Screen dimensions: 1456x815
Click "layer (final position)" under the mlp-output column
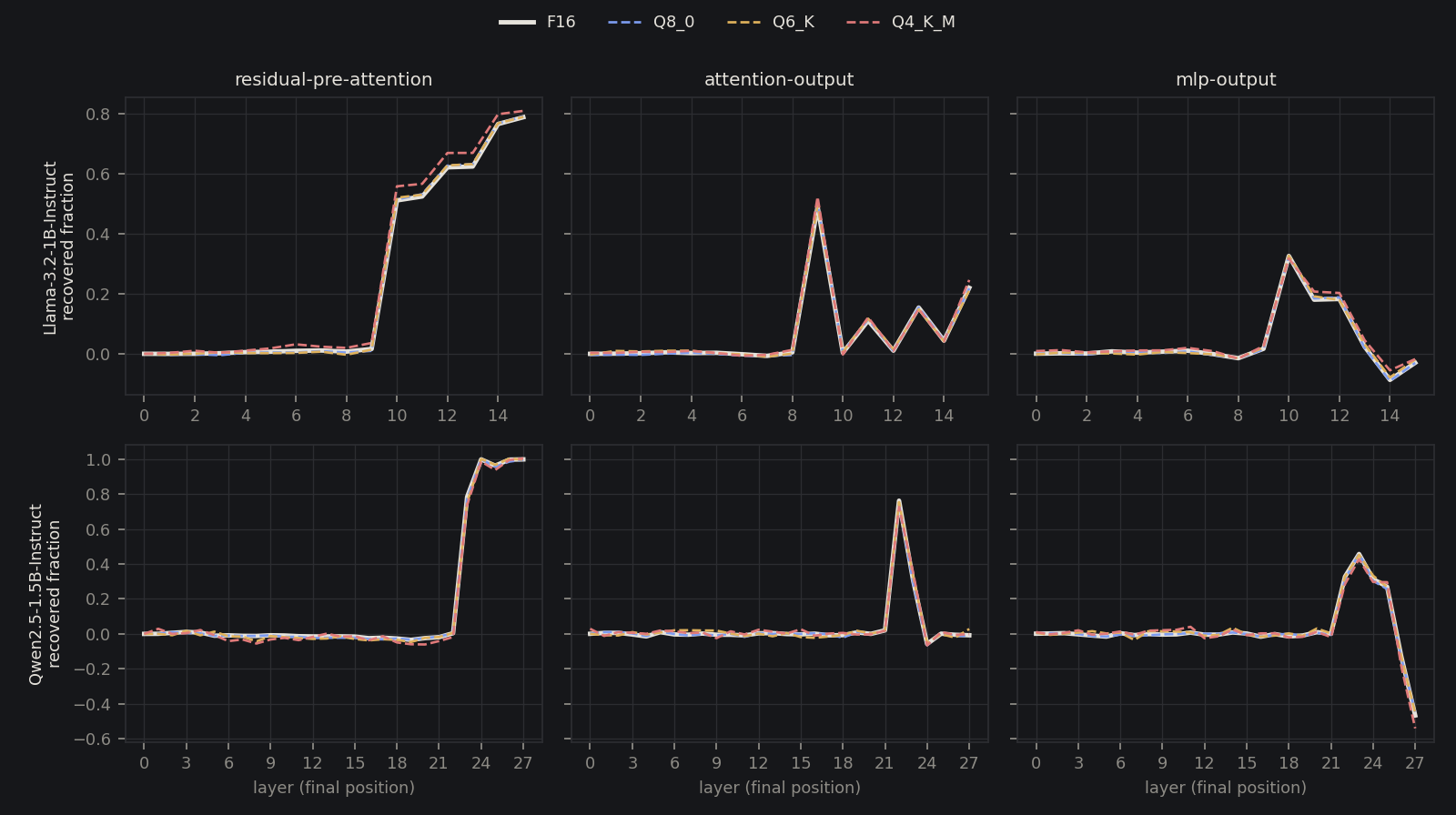pyautogui.click(x=1226, y=788)
